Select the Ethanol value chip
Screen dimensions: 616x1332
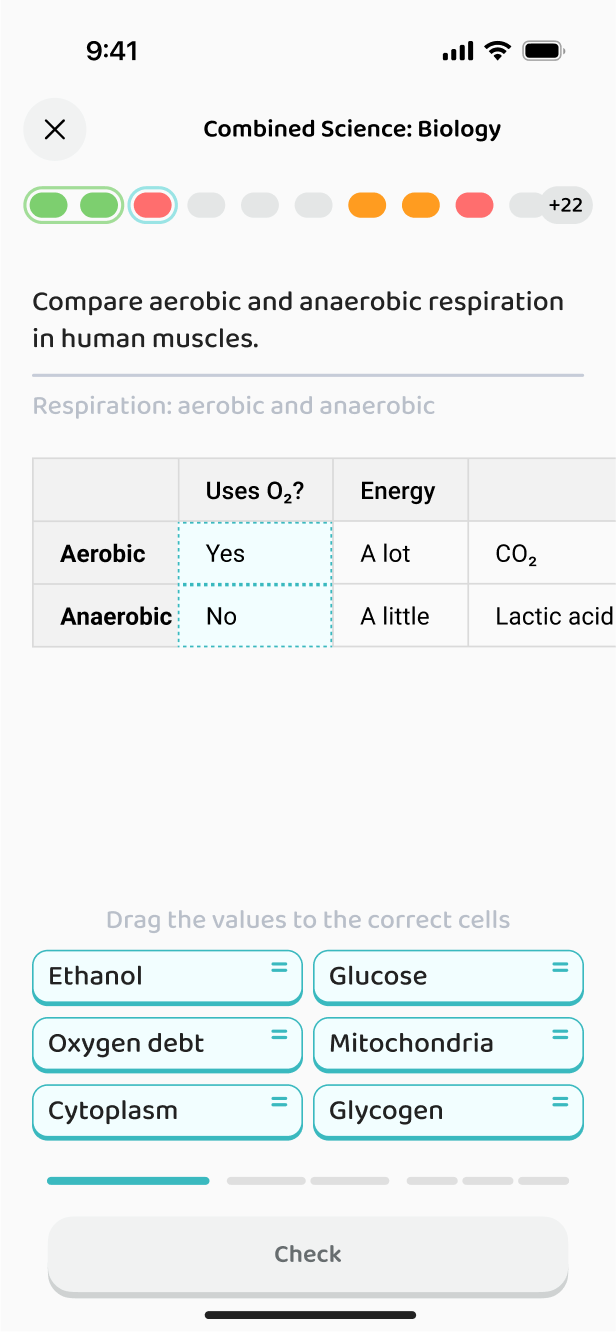(167, 977)
